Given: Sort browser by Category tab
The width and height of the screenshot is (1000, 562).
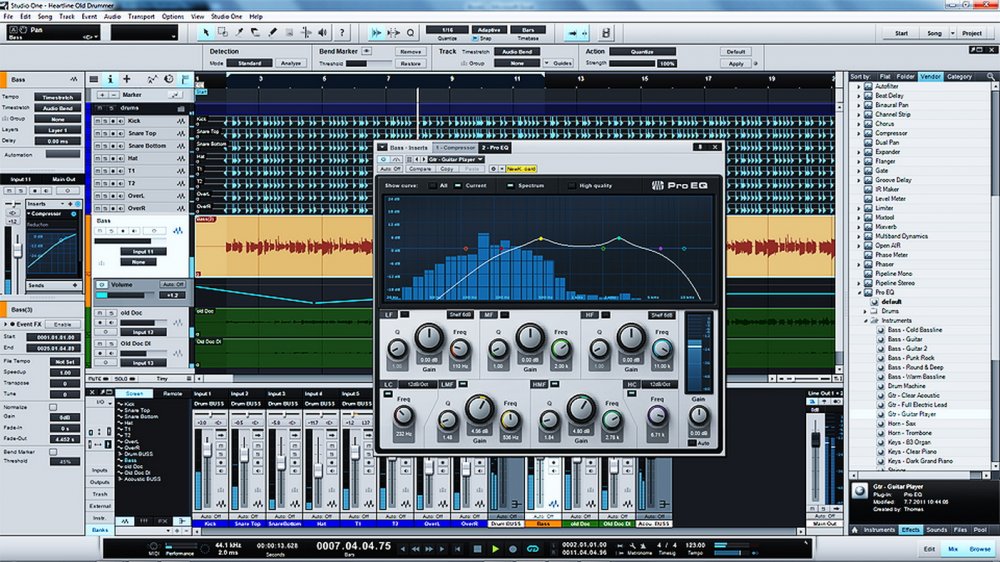Looking at the screenshot, I should click(959, 77).
